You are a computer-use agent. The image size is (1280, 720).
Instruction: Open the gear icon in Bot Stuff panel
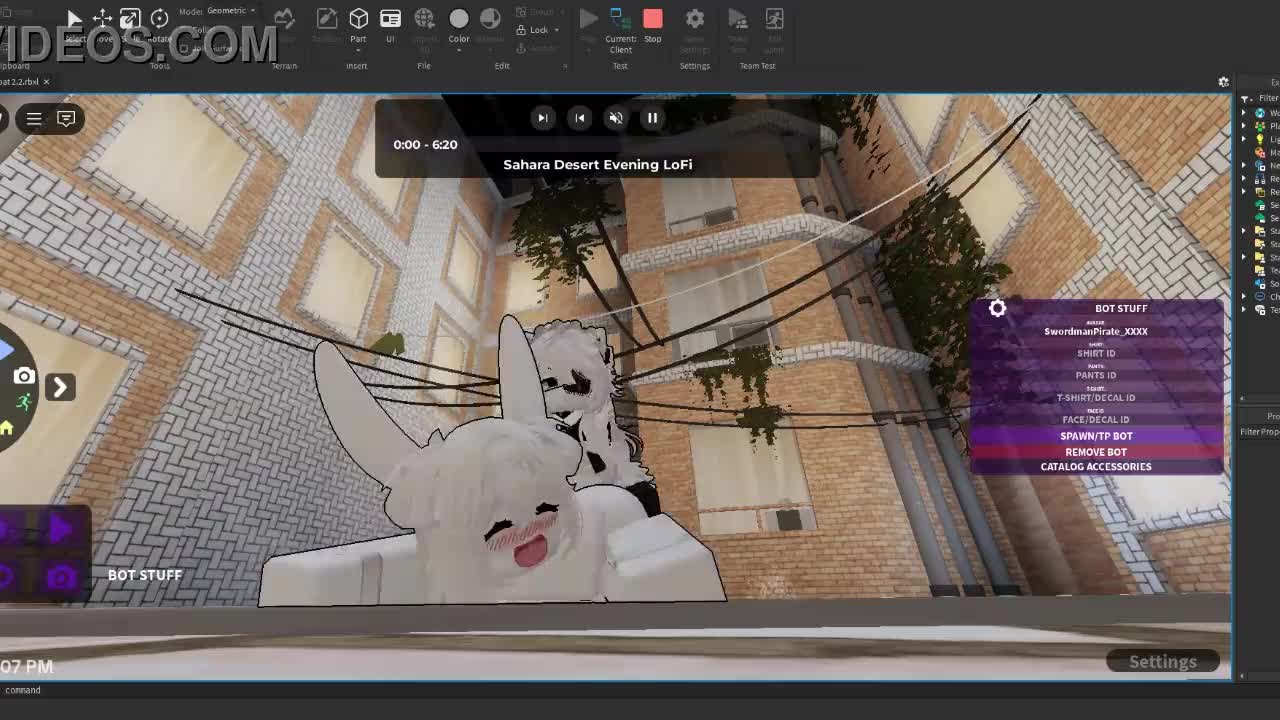click(997, 309)
